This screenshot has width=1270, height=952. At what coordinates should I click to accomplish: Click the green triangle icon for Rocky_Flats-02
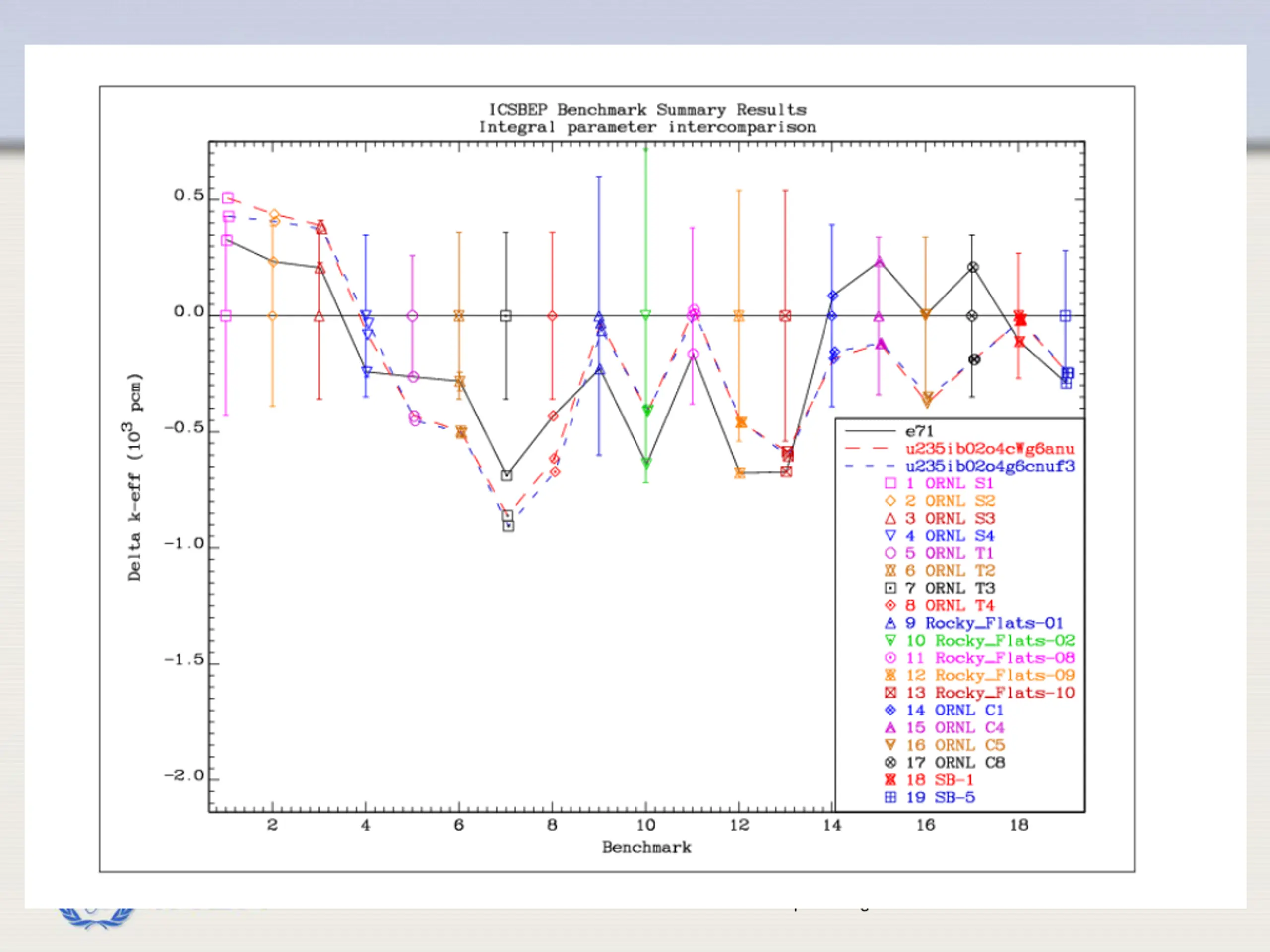point(890,641)
